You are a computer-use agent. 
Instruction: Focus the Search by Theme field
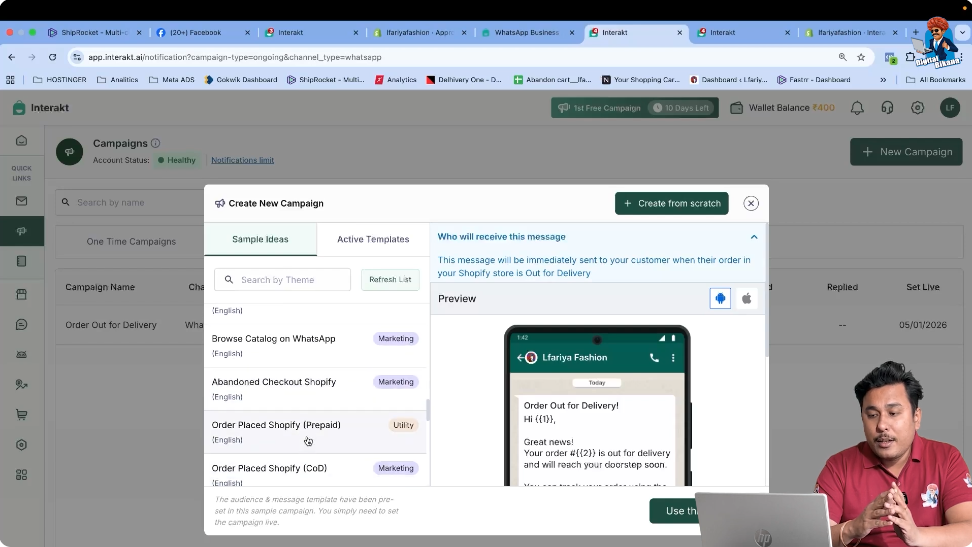tap(283, 280)
